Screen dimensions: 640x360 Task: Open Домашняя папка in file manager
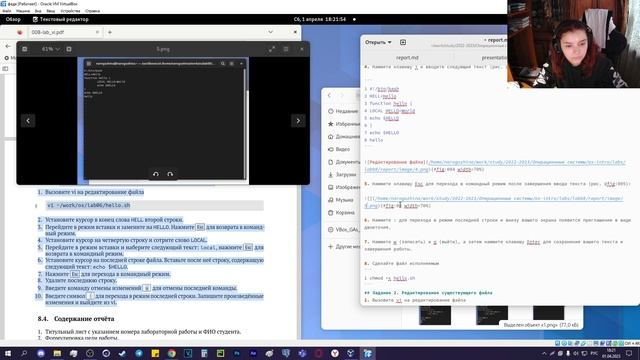click(x=343, y=136)
